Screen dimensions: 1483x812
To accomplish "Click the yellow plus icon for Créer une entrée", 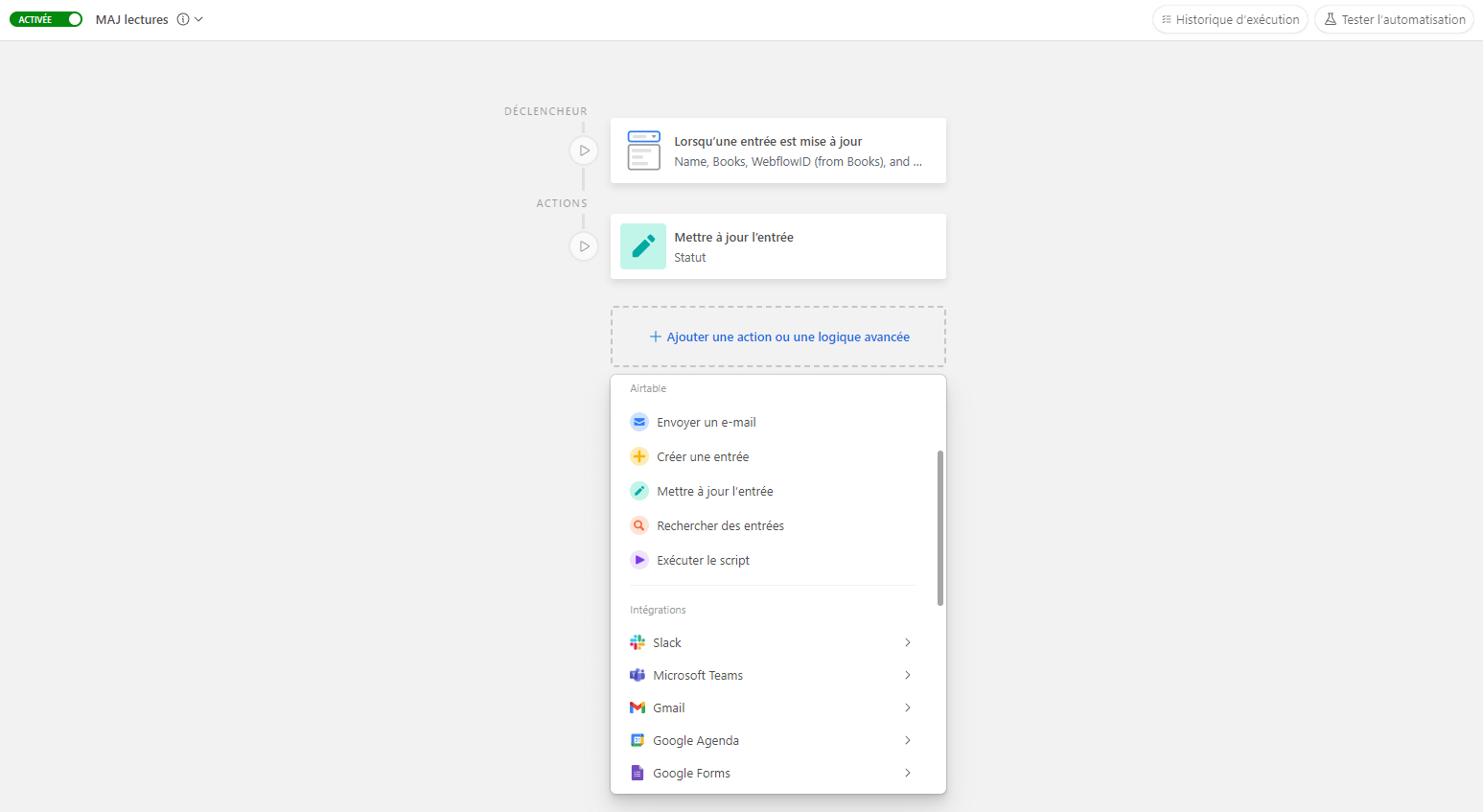I will pos(639,456).
